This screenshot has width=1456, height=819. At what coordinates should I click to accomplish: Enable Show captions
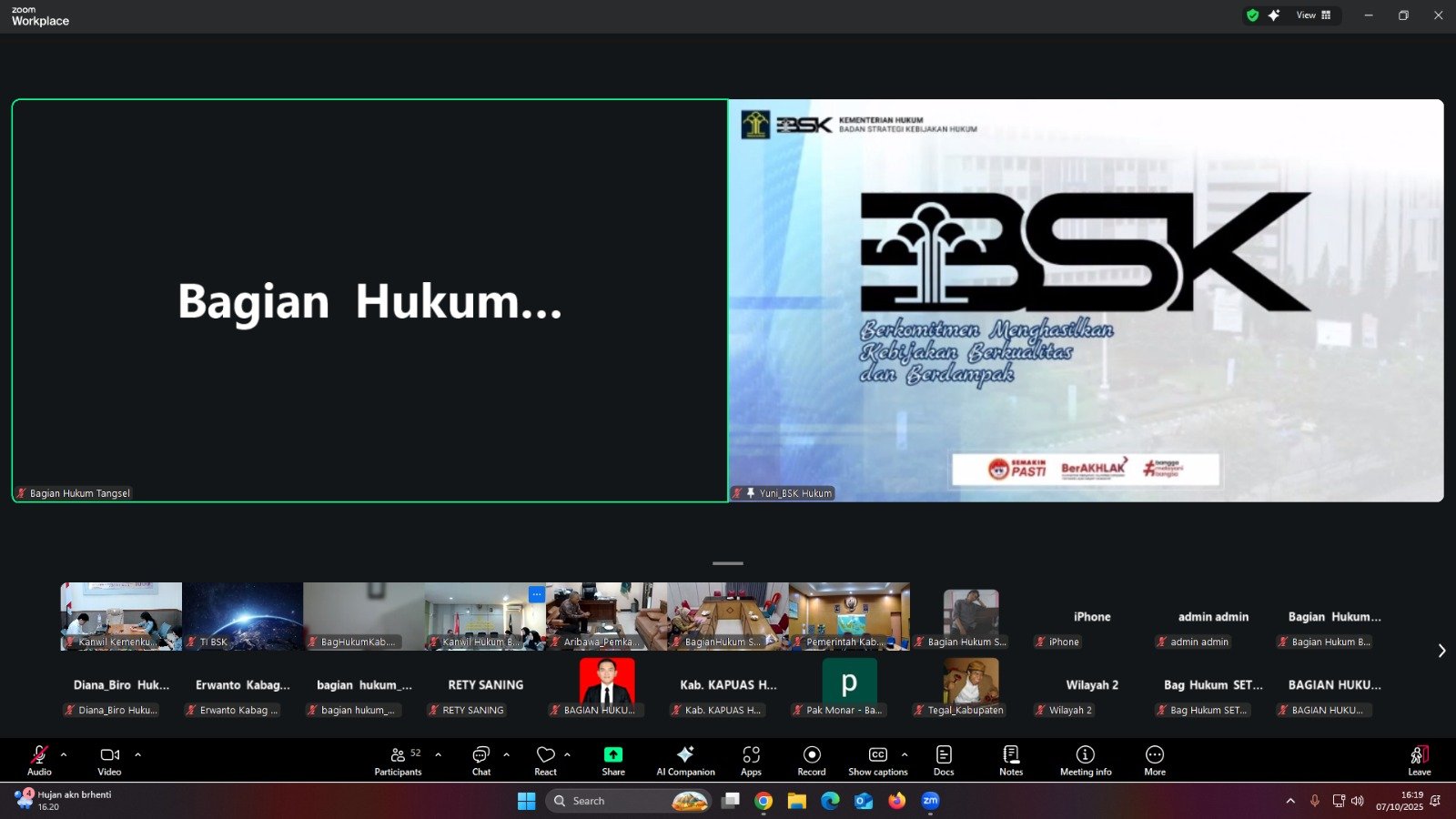(877, 760)
